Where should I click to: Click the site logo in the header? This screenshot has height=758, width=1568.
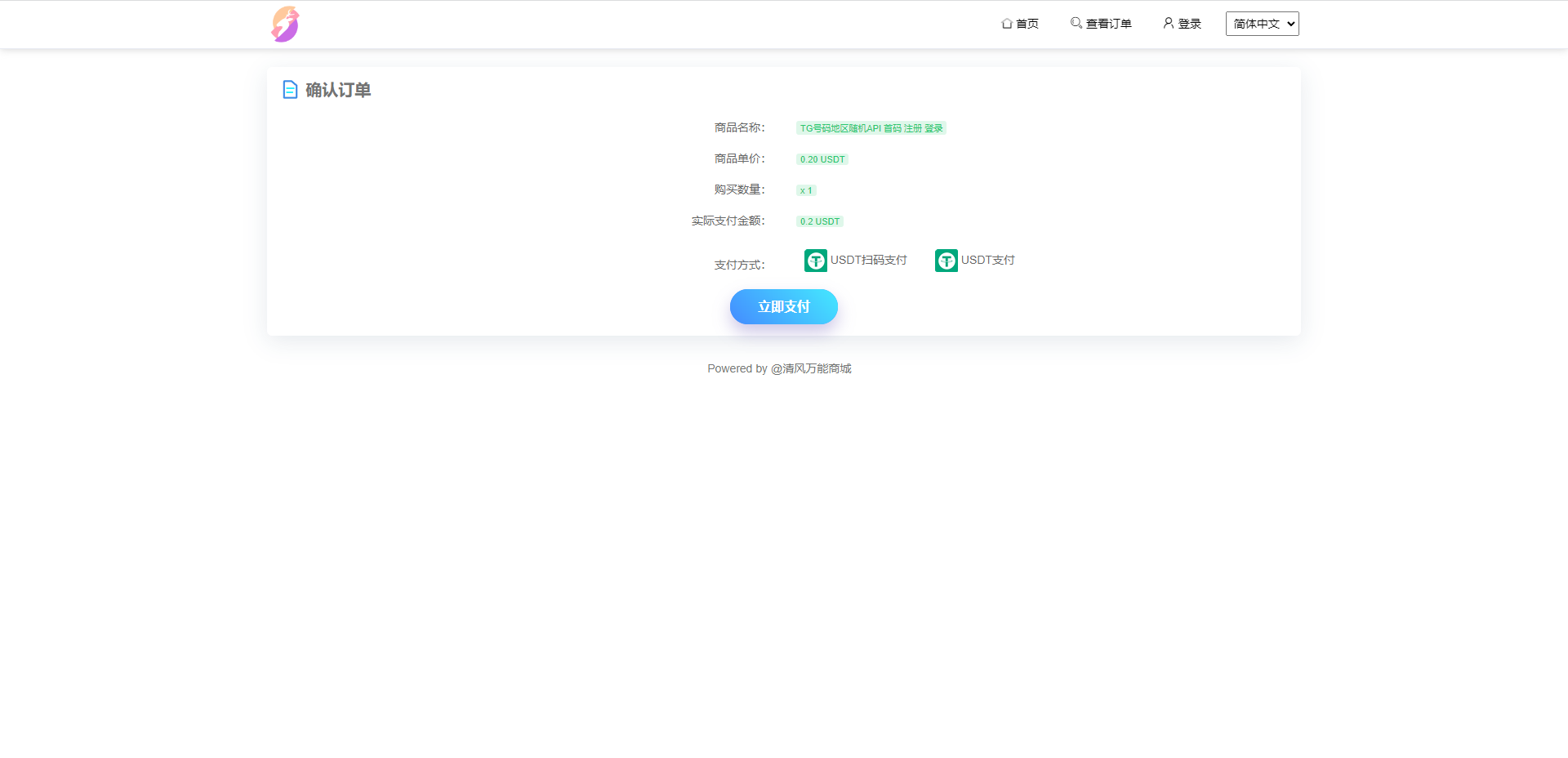tap(285, 25)
